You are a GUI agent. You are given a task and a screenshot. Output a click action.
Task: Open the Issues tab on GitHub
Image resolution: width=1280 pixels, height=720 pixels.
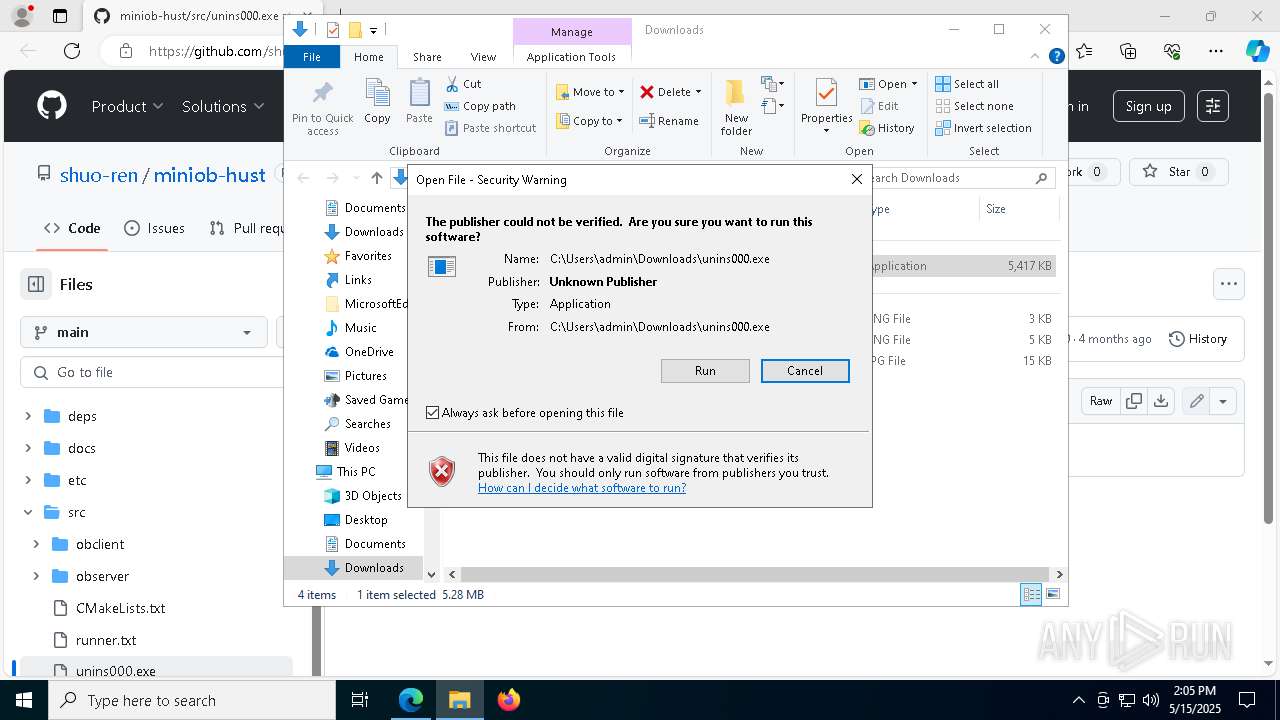point(155,228)
